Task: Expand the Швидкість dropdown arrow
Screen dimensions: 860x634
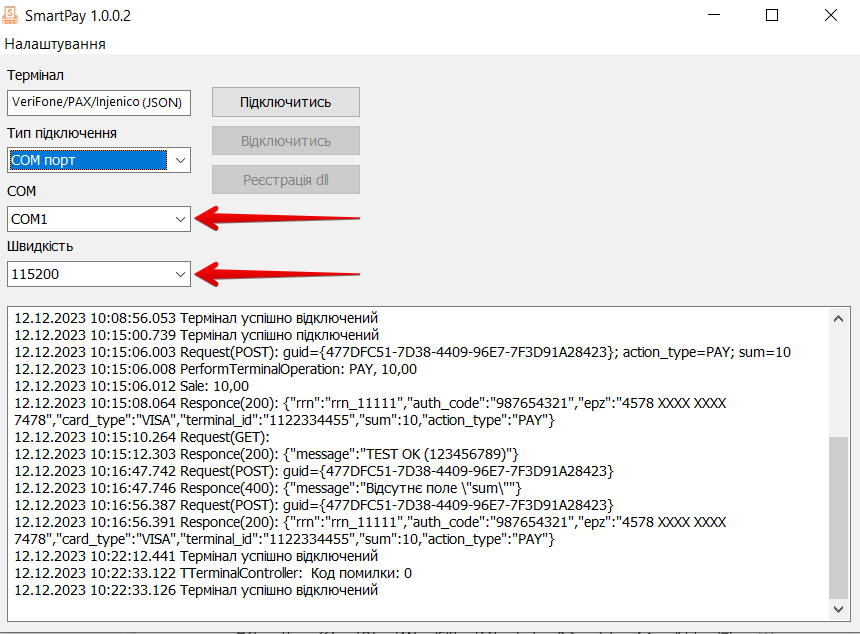Action: coord(179,273)
